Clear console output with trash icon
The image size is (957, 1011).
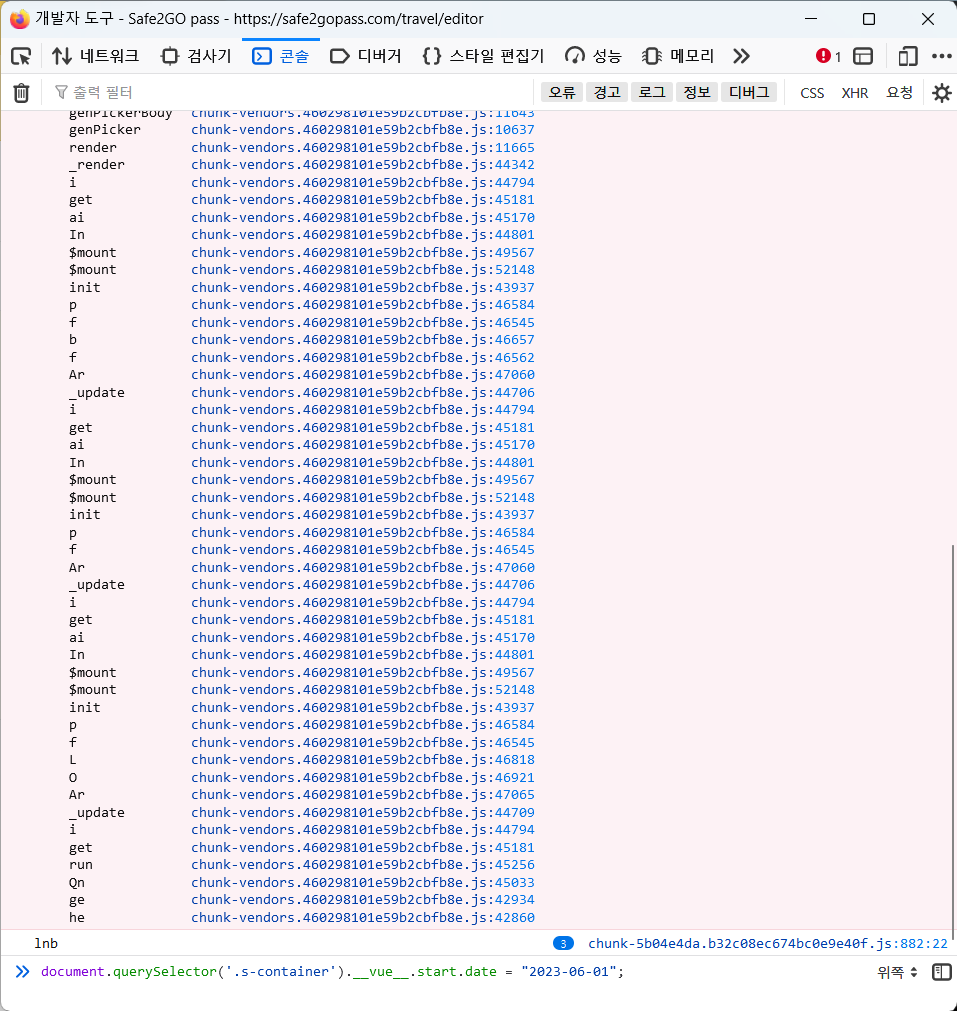pyautogui.click(x=21, y=93)
